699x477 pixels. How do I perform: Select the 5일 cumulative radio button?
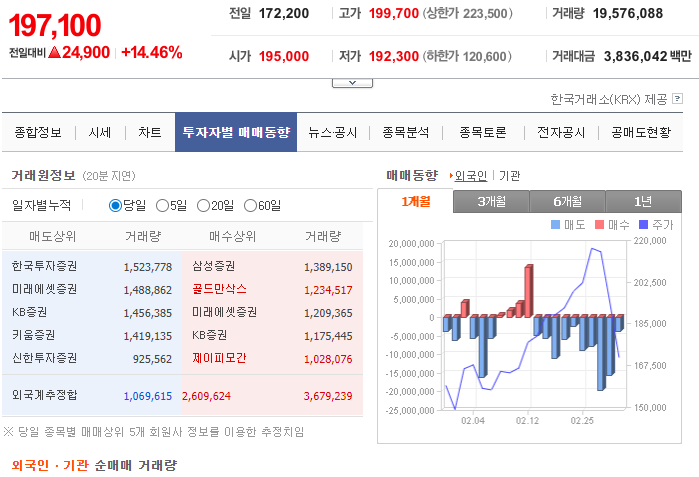point(163,206)
